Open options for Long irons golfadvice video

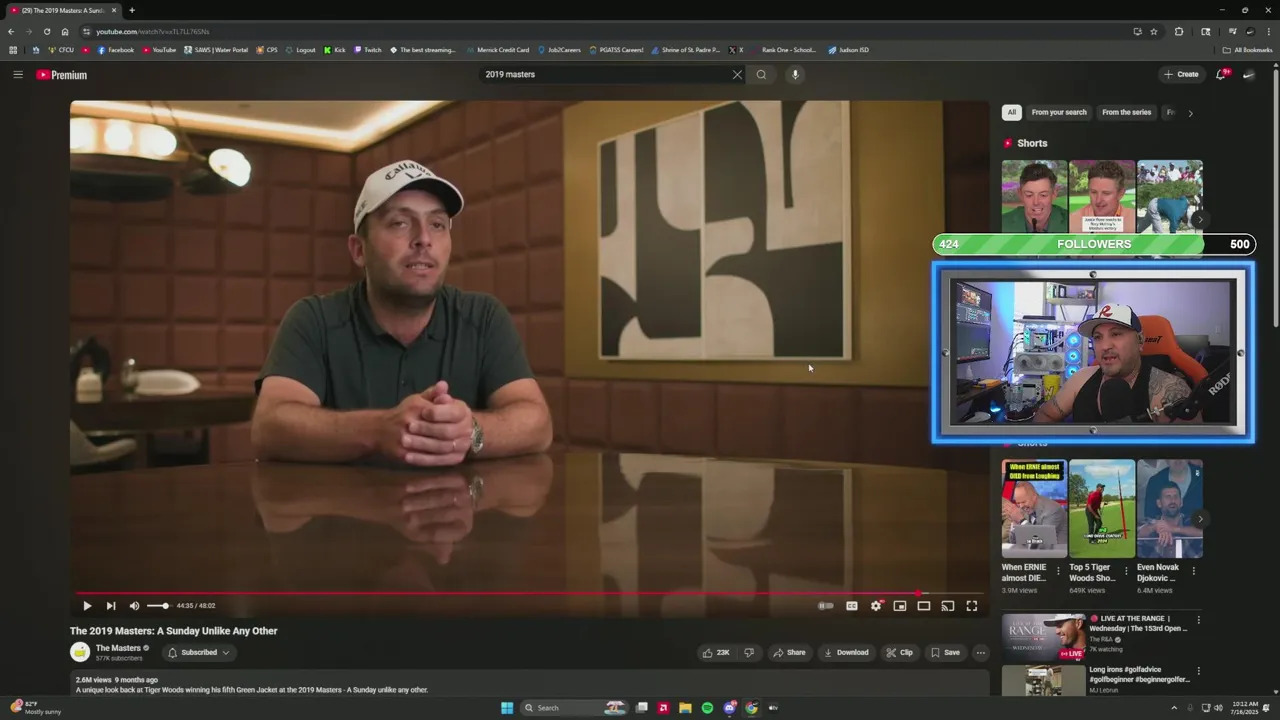coord(1198,671)
